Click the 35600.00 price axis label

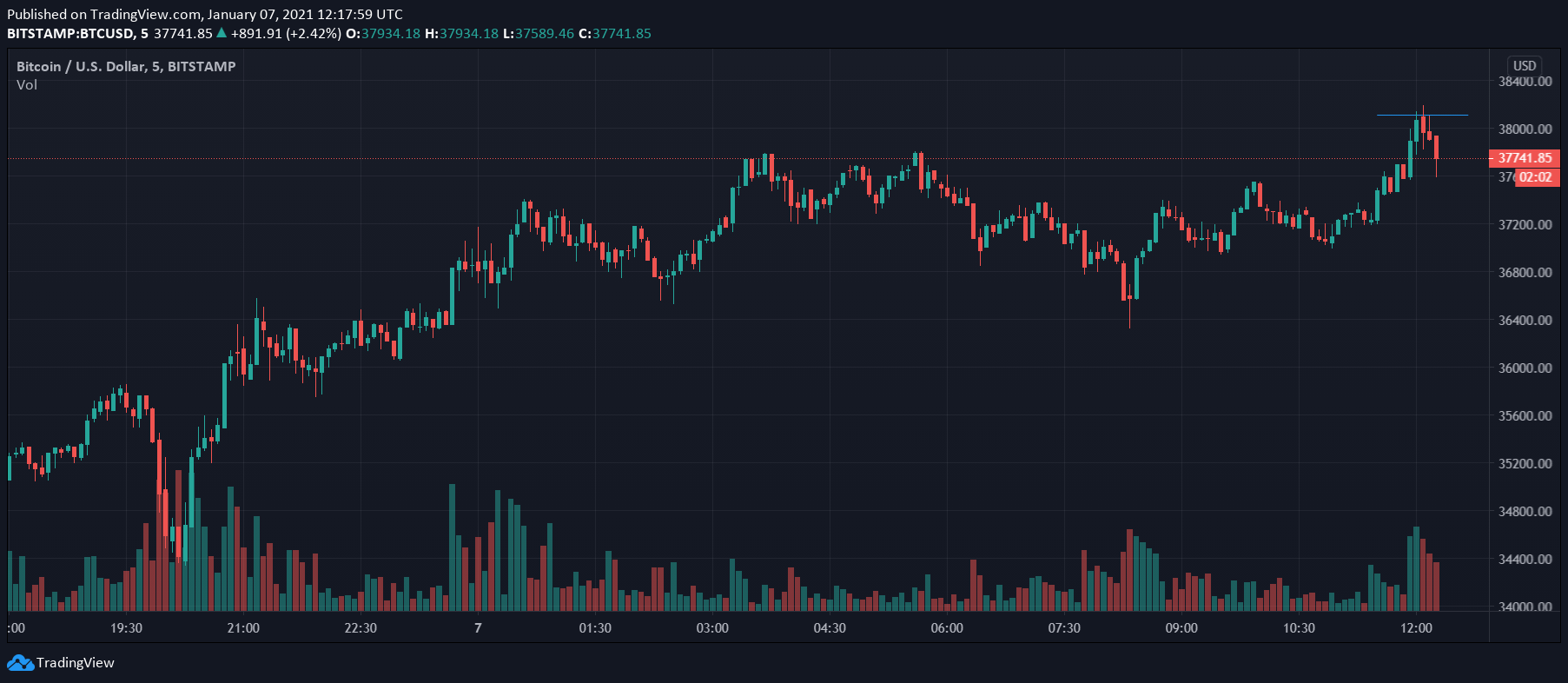tap(1525, 416)
